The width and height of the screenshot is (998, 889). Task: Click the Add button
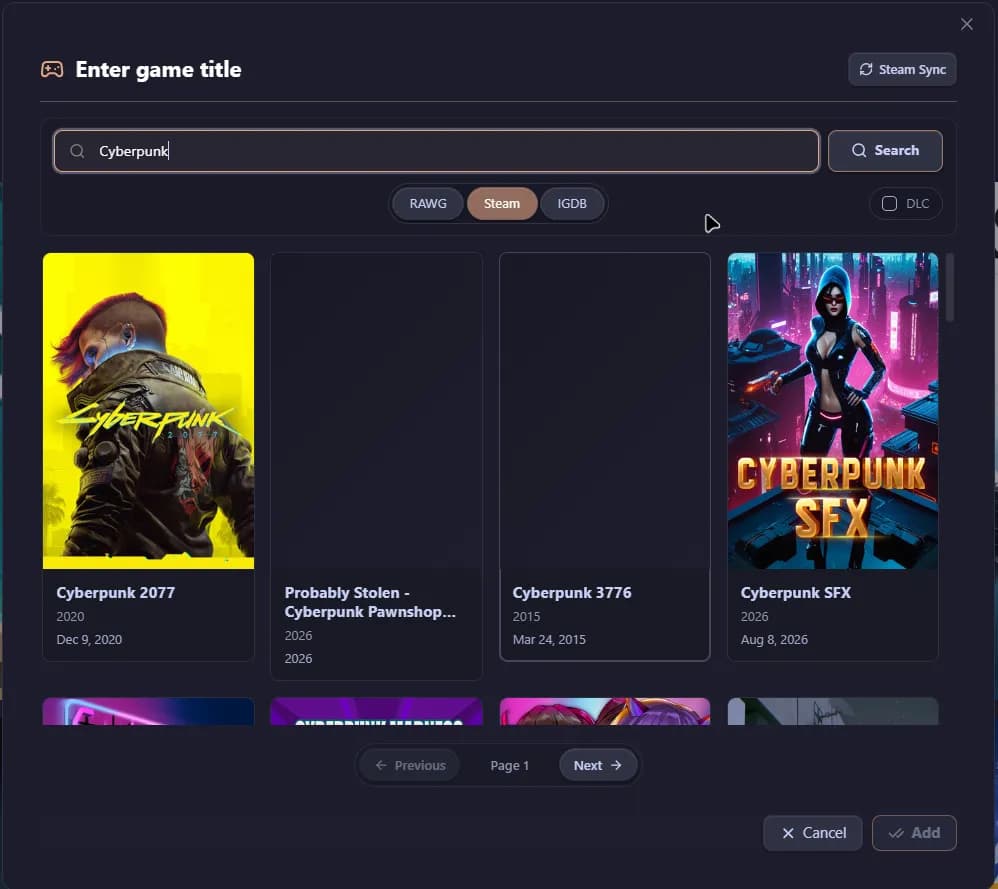[914, 833]
